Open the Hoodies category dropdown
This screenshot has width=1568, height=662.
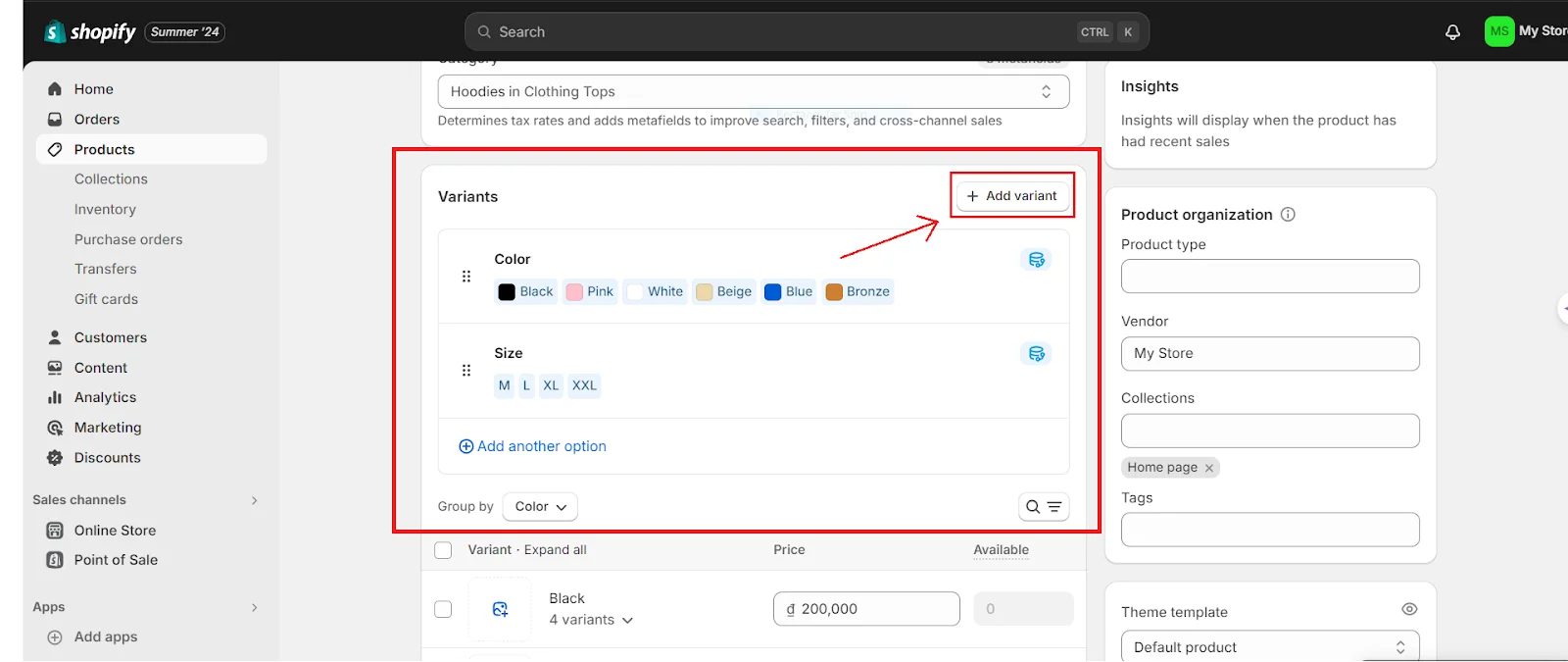[754, 91]
